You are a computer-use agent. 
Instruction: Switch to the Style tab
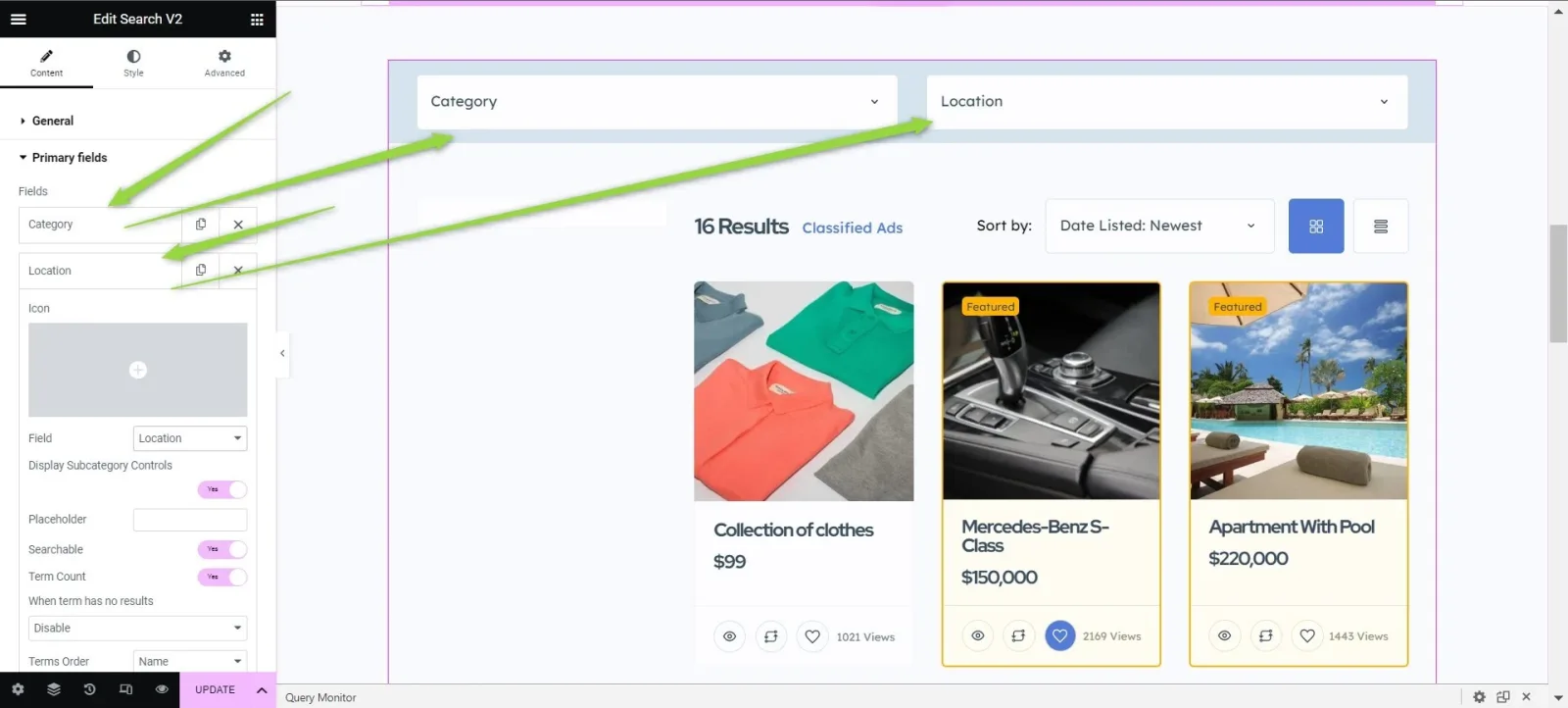[x=133, y=64]
